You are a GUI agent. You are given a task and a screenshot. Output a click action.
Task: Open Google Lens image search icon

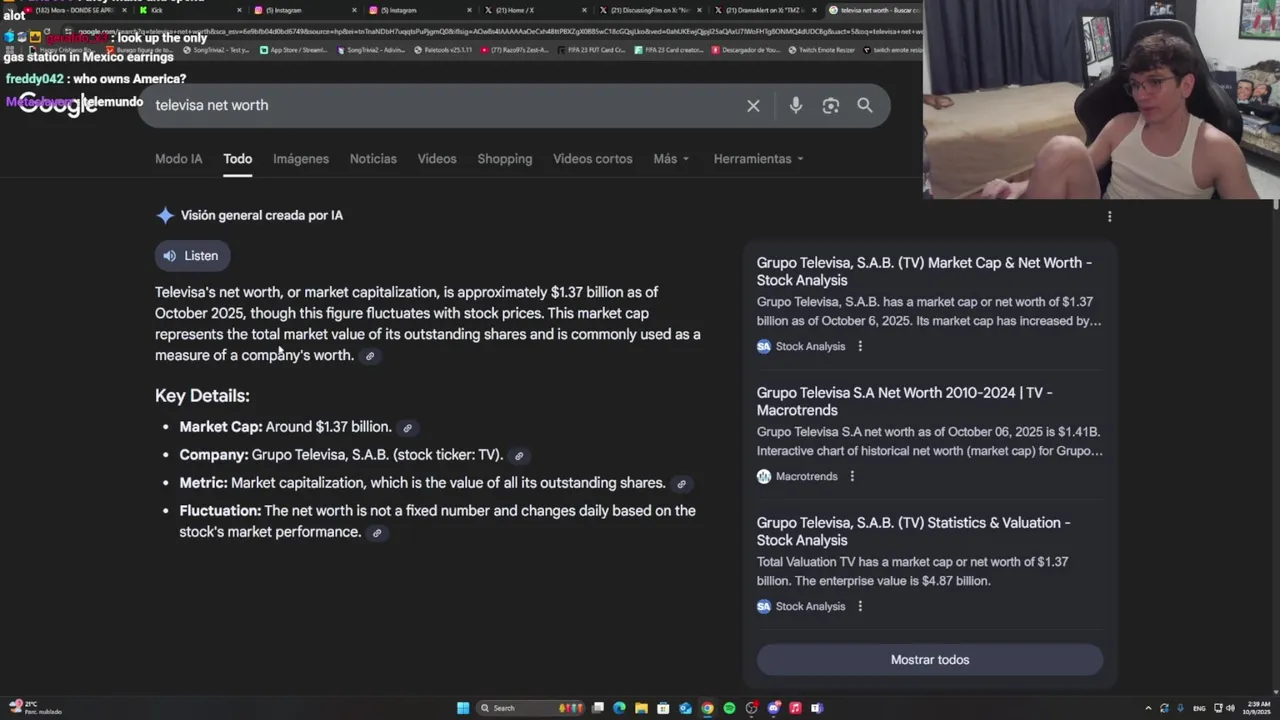(x=831, y=105)
